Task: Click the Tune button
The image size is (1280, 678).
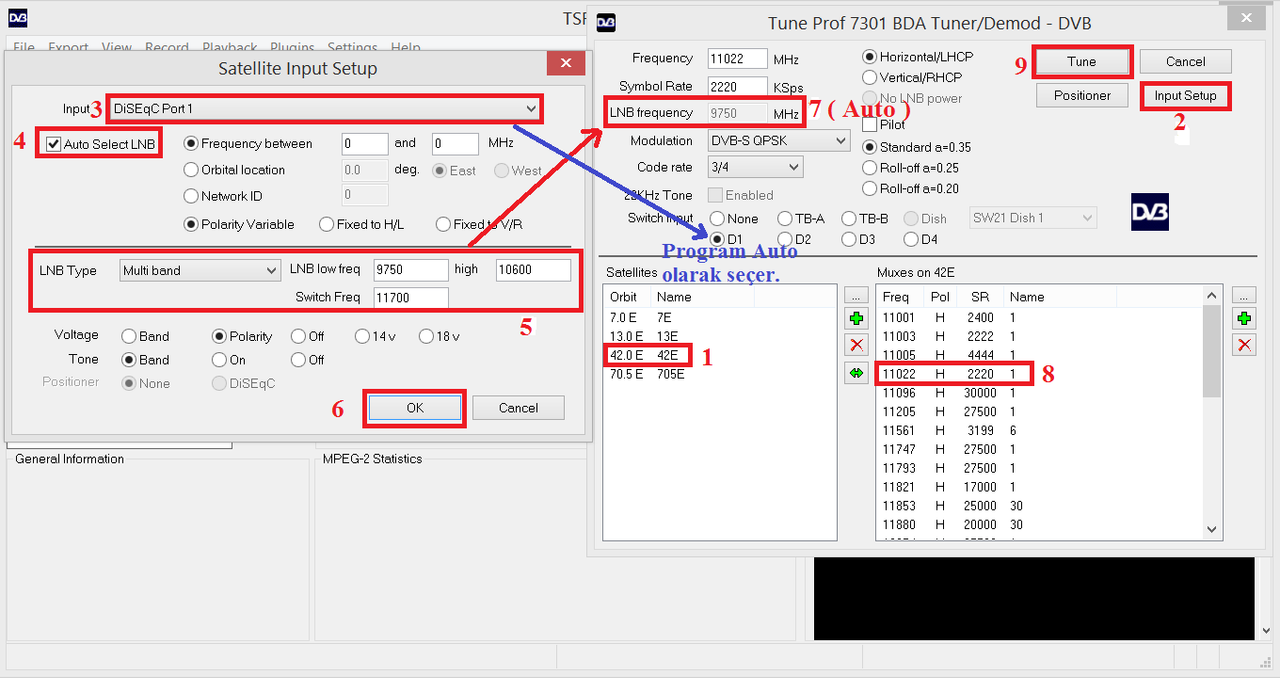Action: (1081, 62)
